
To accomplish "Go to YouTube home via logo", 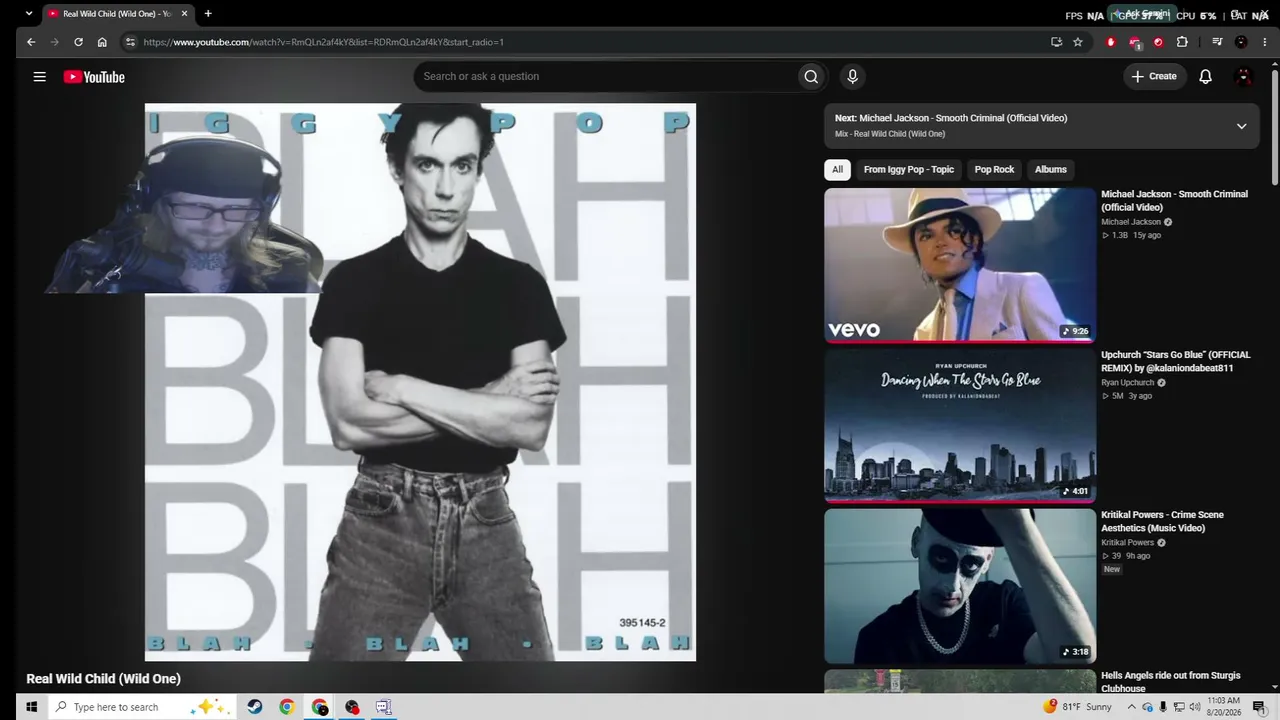I will pos(94,77).
